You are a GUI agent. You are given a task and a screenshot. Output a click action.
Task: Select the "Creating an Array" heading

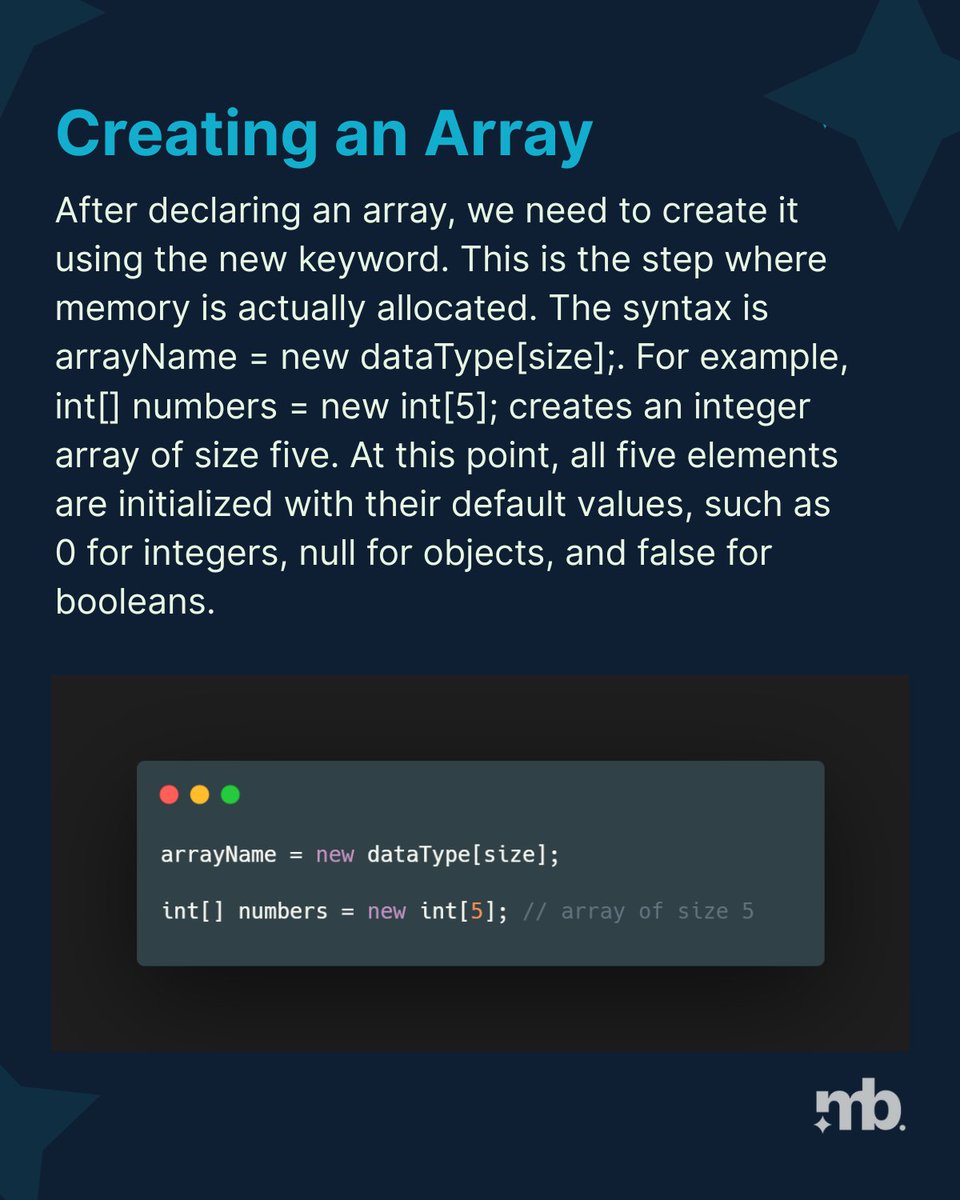point(325,135)
